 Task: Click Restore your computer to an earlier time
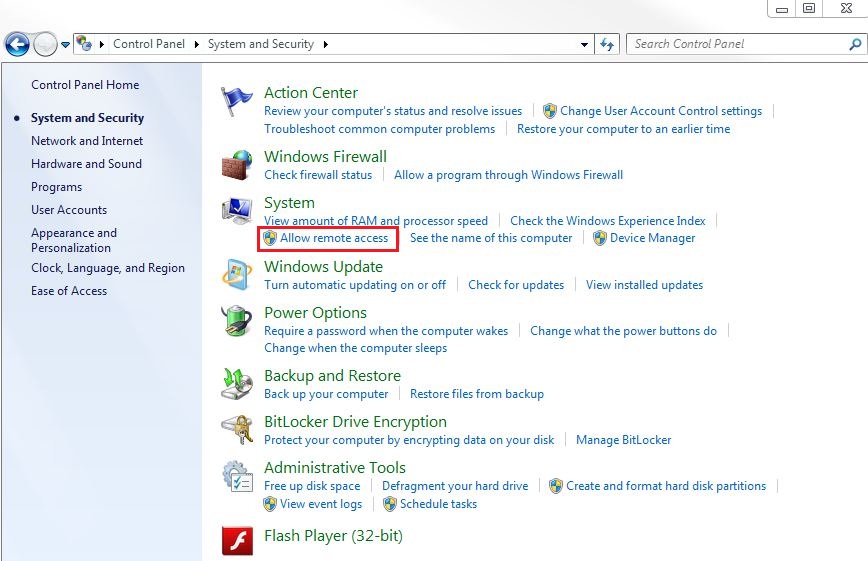pos(623,129)
